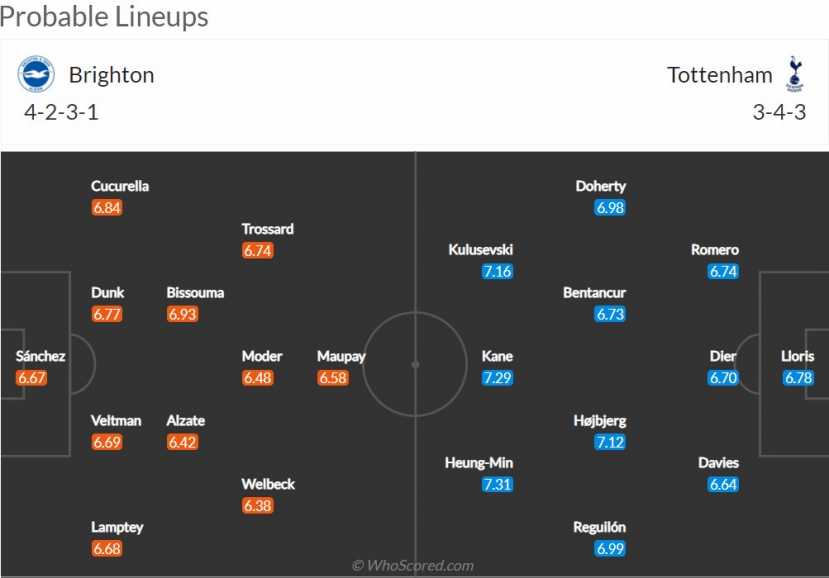Viewport: 829px width, 578px height.
Task: Click the Tottenham club crest icon
Action: pos(794,74)
